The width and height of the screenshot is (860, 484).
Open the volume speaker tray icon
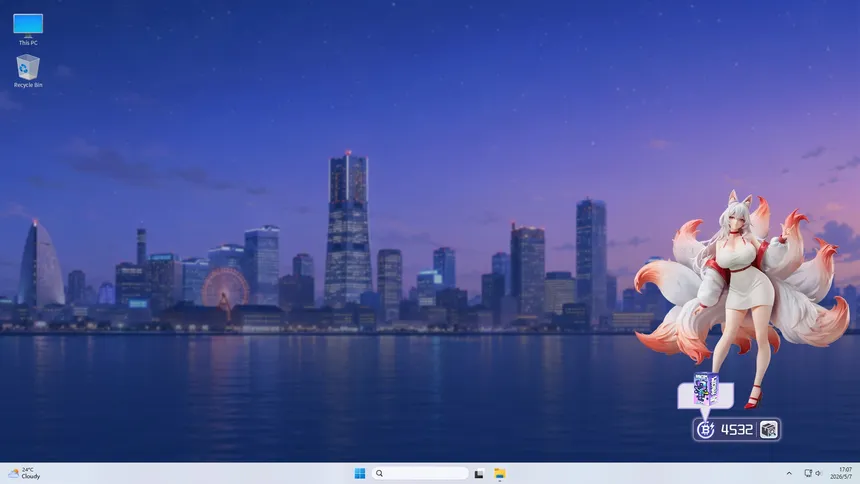coord(818,473)
